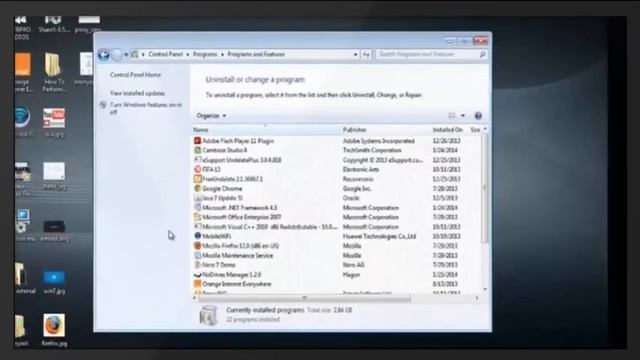Click the scroll down arrow of program list
This screenshot has width=640, height=360.
point(485,289)
